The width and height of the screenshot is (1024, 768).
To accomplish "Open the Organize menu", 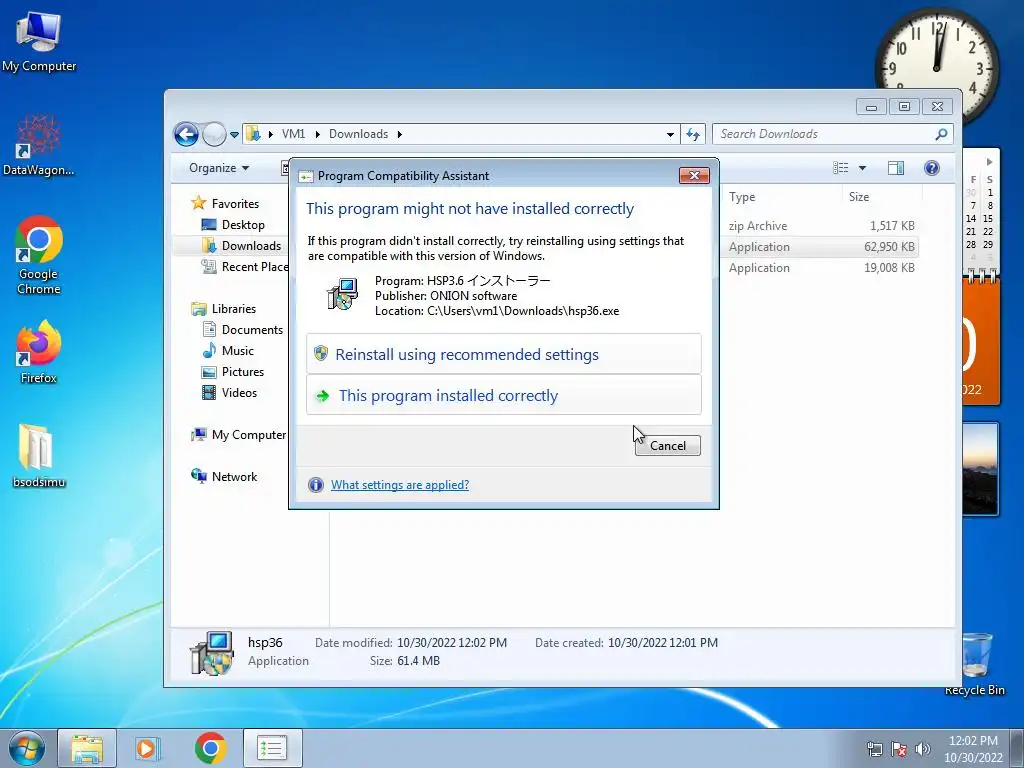I will [x=219, y=168].
